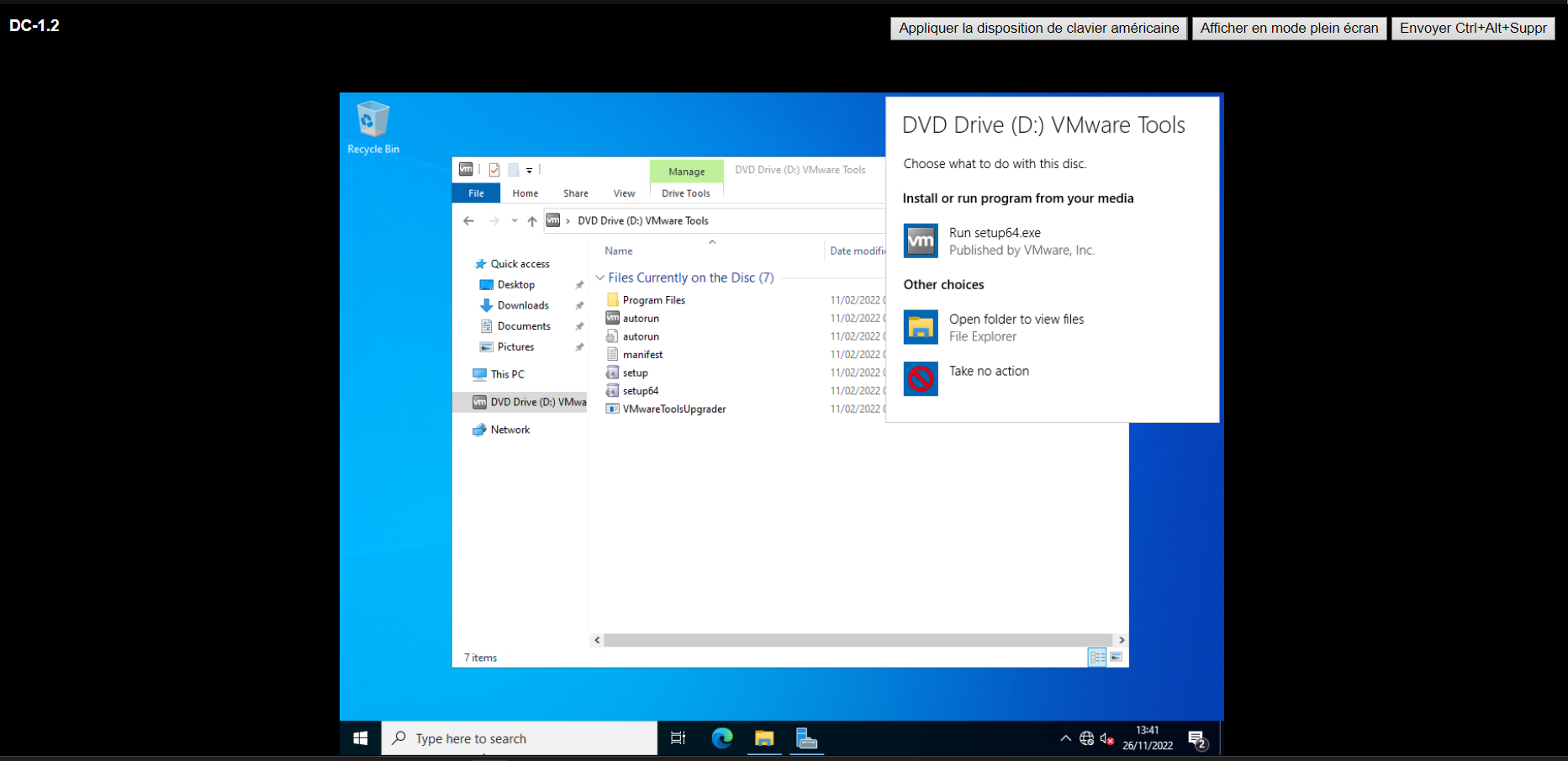Switch to the Home ribbon tab
Viewport: 1568px width, 761px height.
click(525, 193)
